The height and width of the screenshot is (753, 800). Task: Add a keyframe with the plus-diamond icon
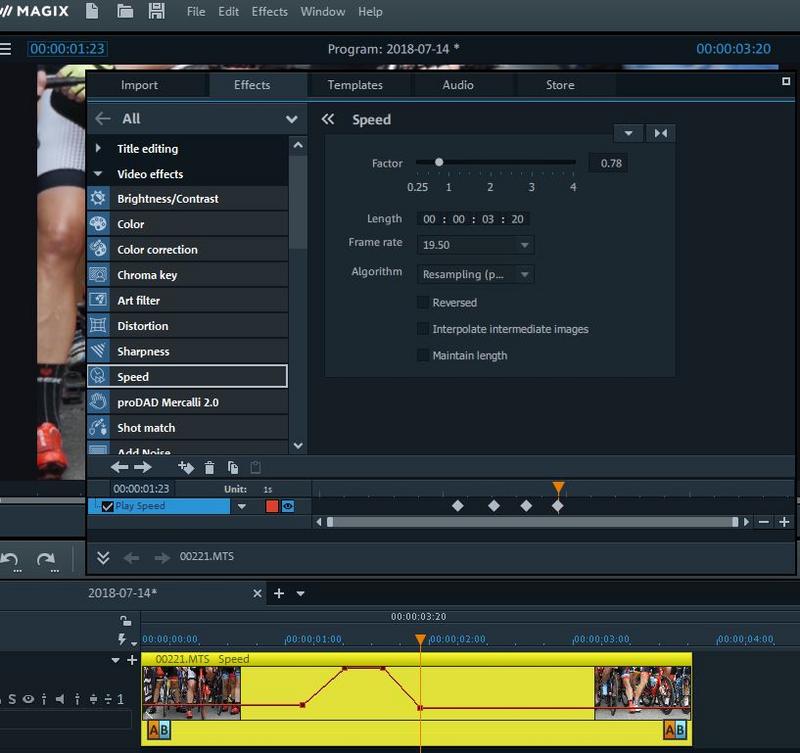click(x=186, y=467)
